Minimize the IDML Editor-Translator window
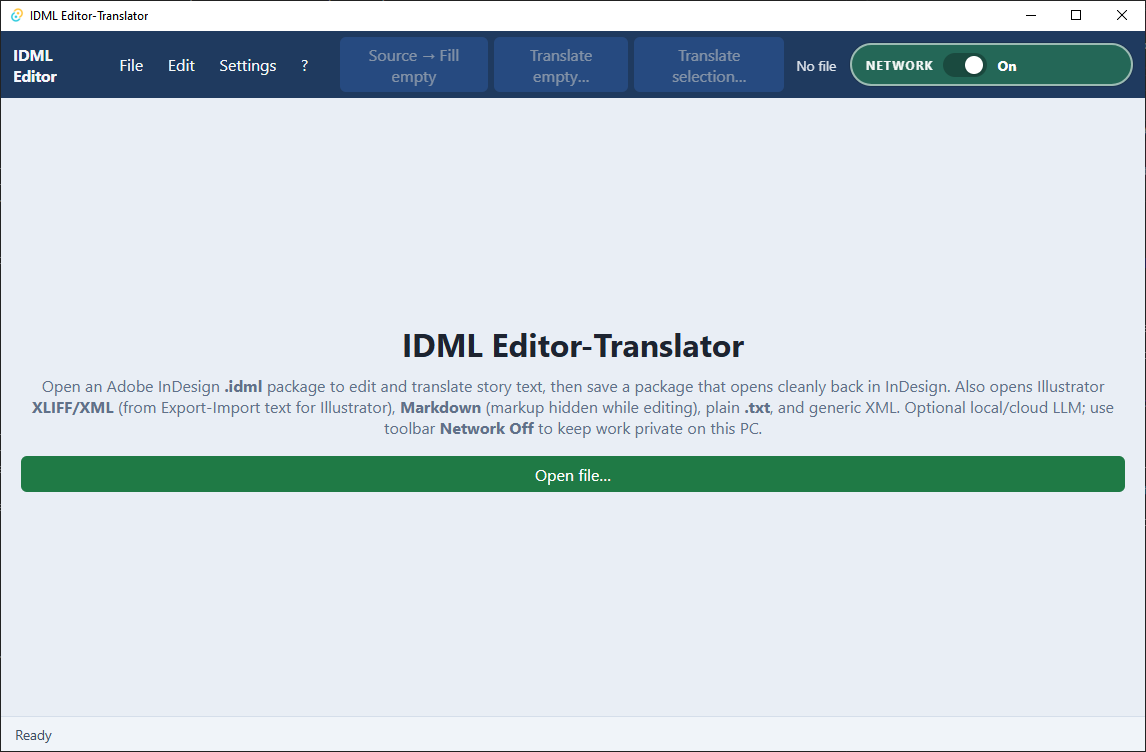Image resolution: width=1146 pixels, height=752 pixels. pos(1031,15)
